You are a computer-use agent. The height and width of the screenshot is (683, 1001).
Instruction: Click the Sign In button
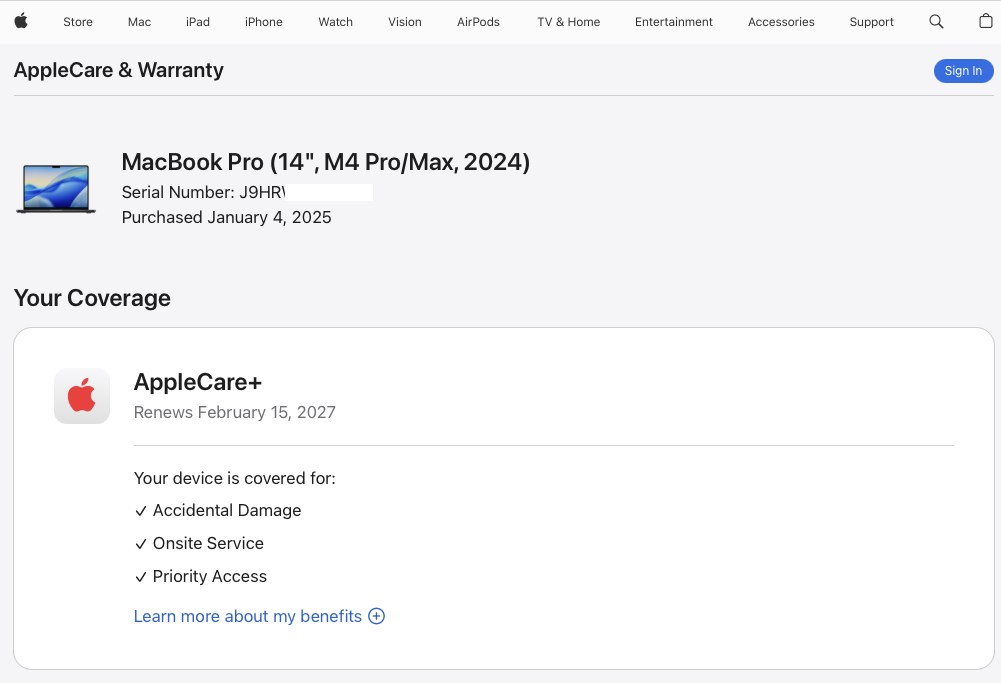pos(963,71)
